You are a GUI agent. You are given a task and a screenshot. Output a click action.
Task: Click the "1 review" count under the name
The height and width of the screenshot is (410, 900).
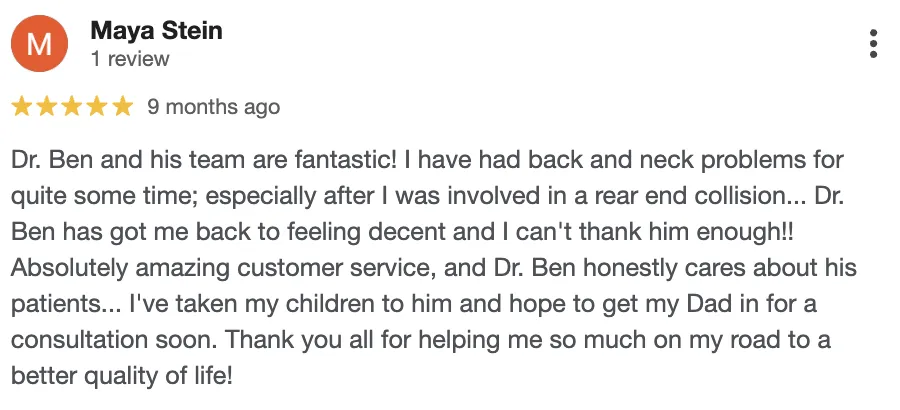(x=130, y=59)
